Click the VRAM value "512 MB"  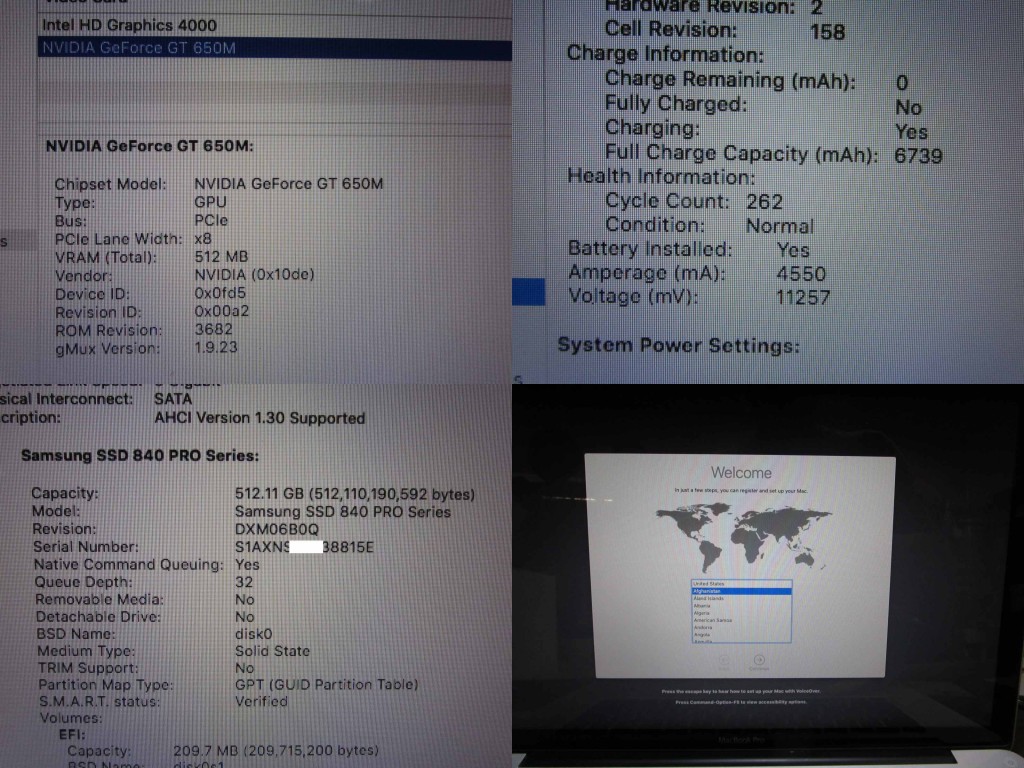point(221,257)
